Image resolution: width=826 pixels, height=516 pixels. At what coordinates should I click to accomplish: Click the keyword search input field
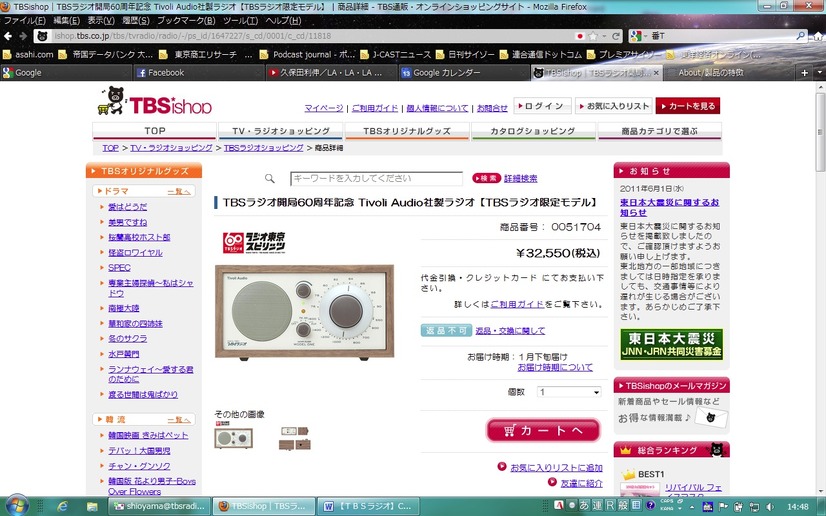(x=377, y=178)
